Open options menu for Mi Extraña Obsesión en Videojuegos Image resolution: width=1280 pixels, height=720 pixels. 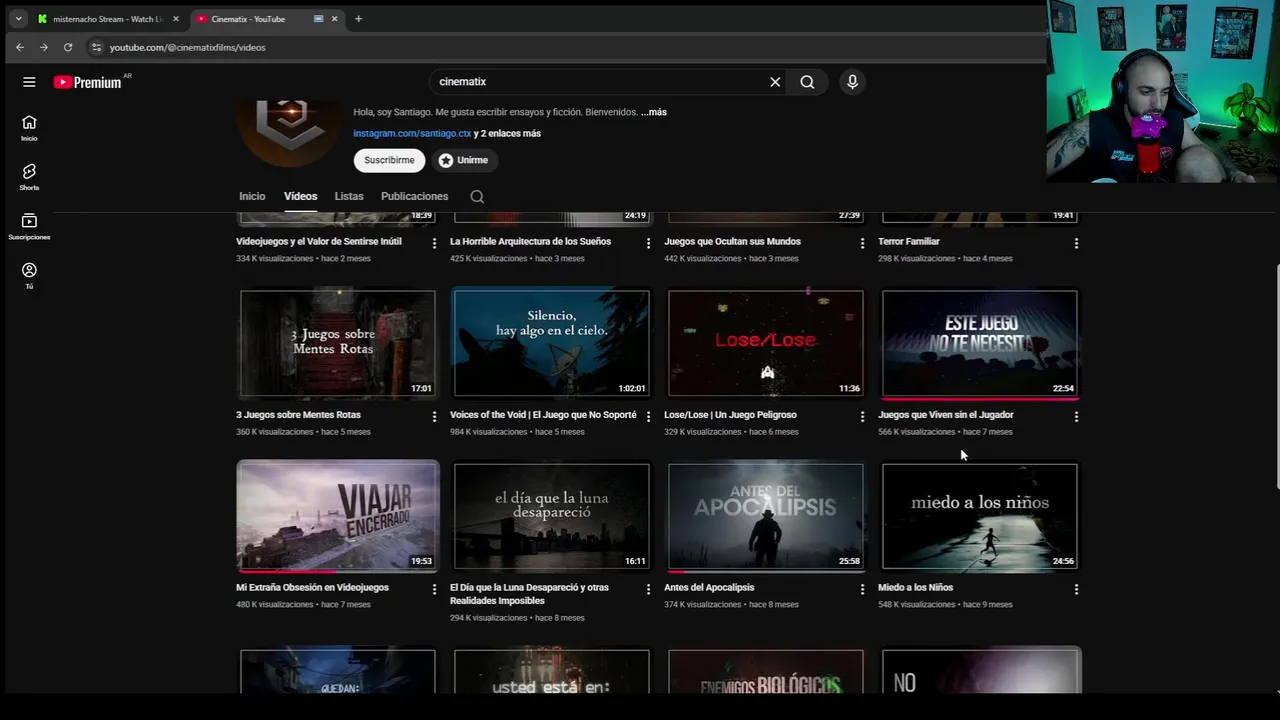tap(434, 589)
